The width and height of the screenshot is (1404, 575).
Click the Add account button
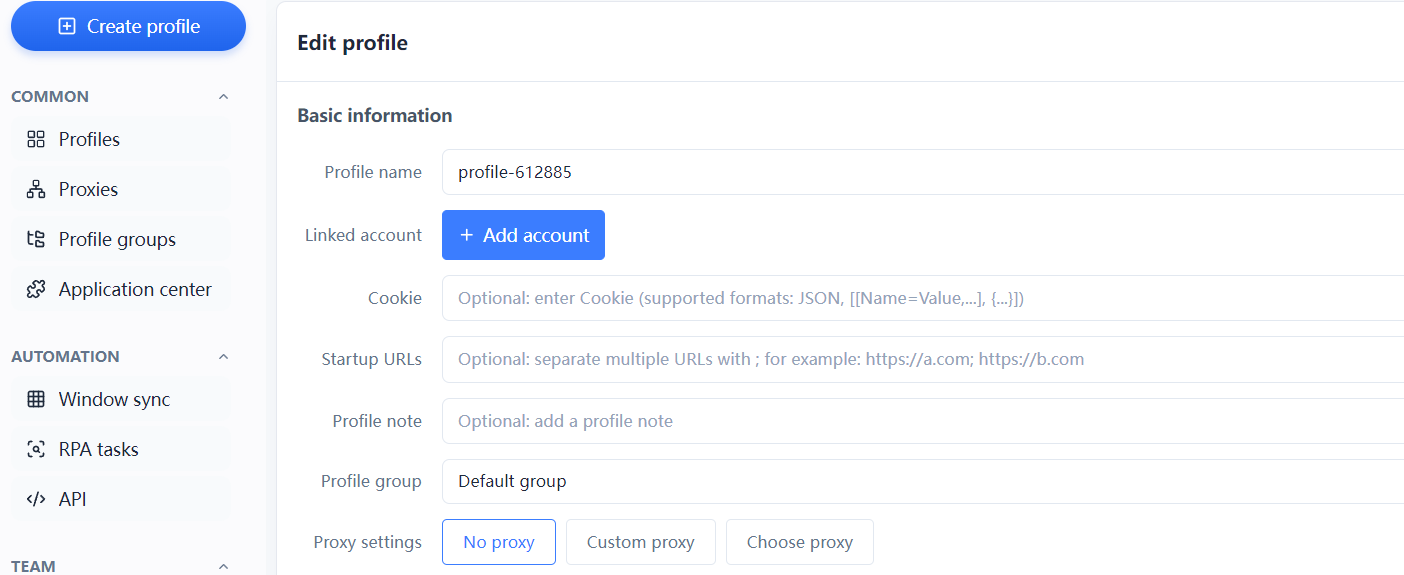pyautogui.click(x=523, y=235)
